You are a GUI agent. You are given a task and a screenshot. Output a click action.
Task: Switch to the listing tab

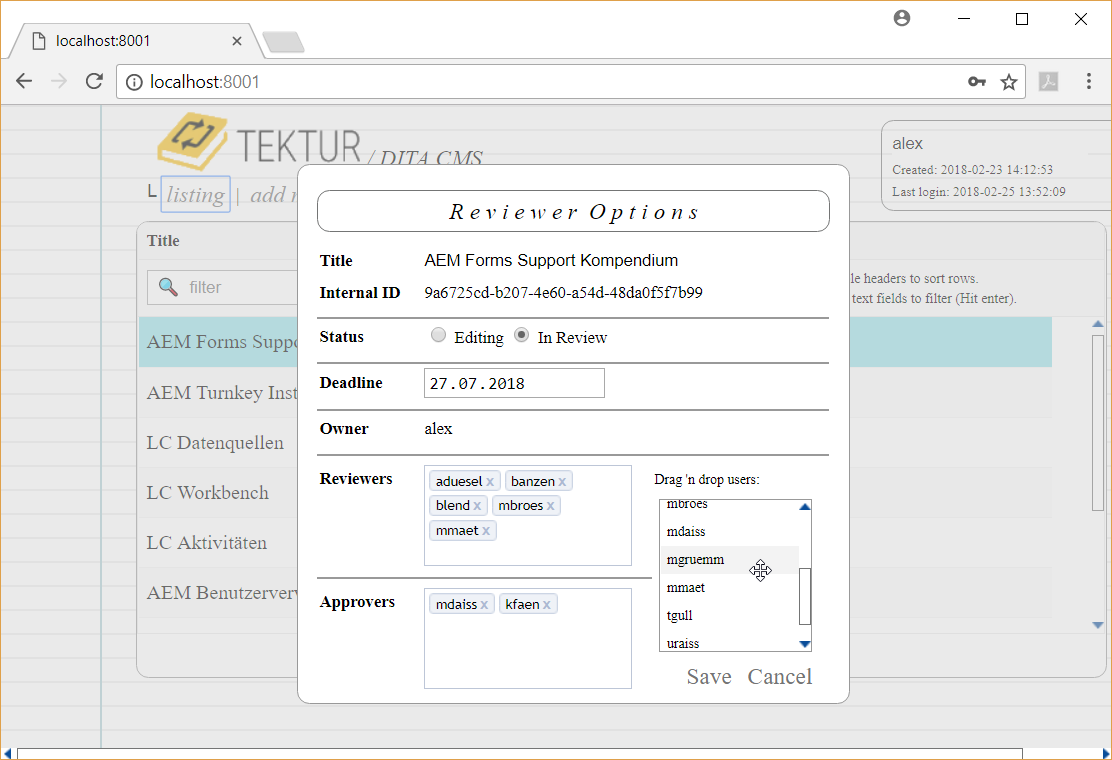pyautogui.click(x=196, y=194)
